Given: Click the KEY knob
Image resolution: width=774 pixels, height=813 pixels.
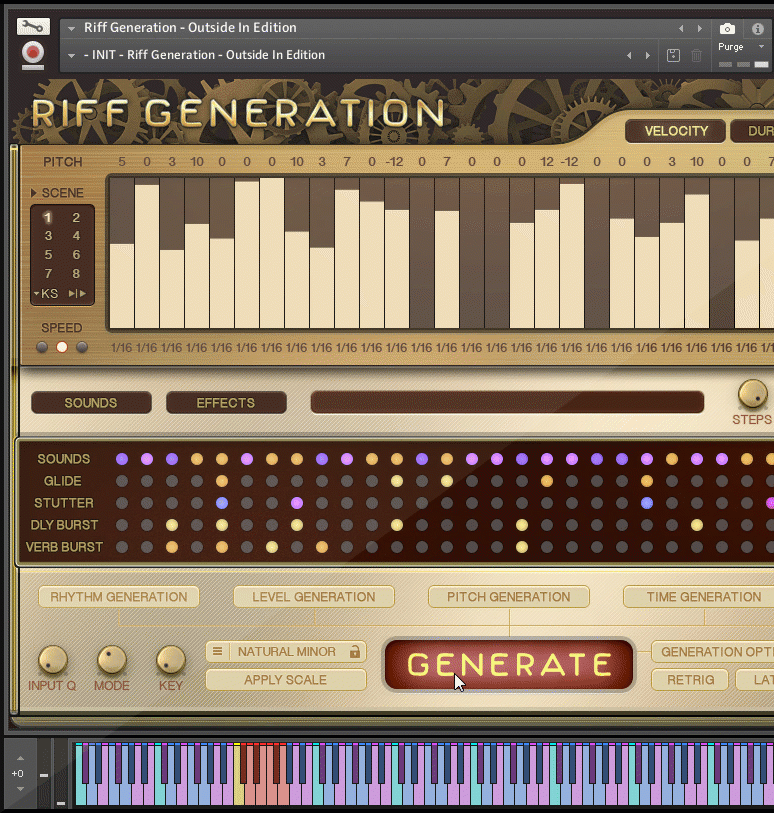Looking at the screenshot, I should coord(171,660).
